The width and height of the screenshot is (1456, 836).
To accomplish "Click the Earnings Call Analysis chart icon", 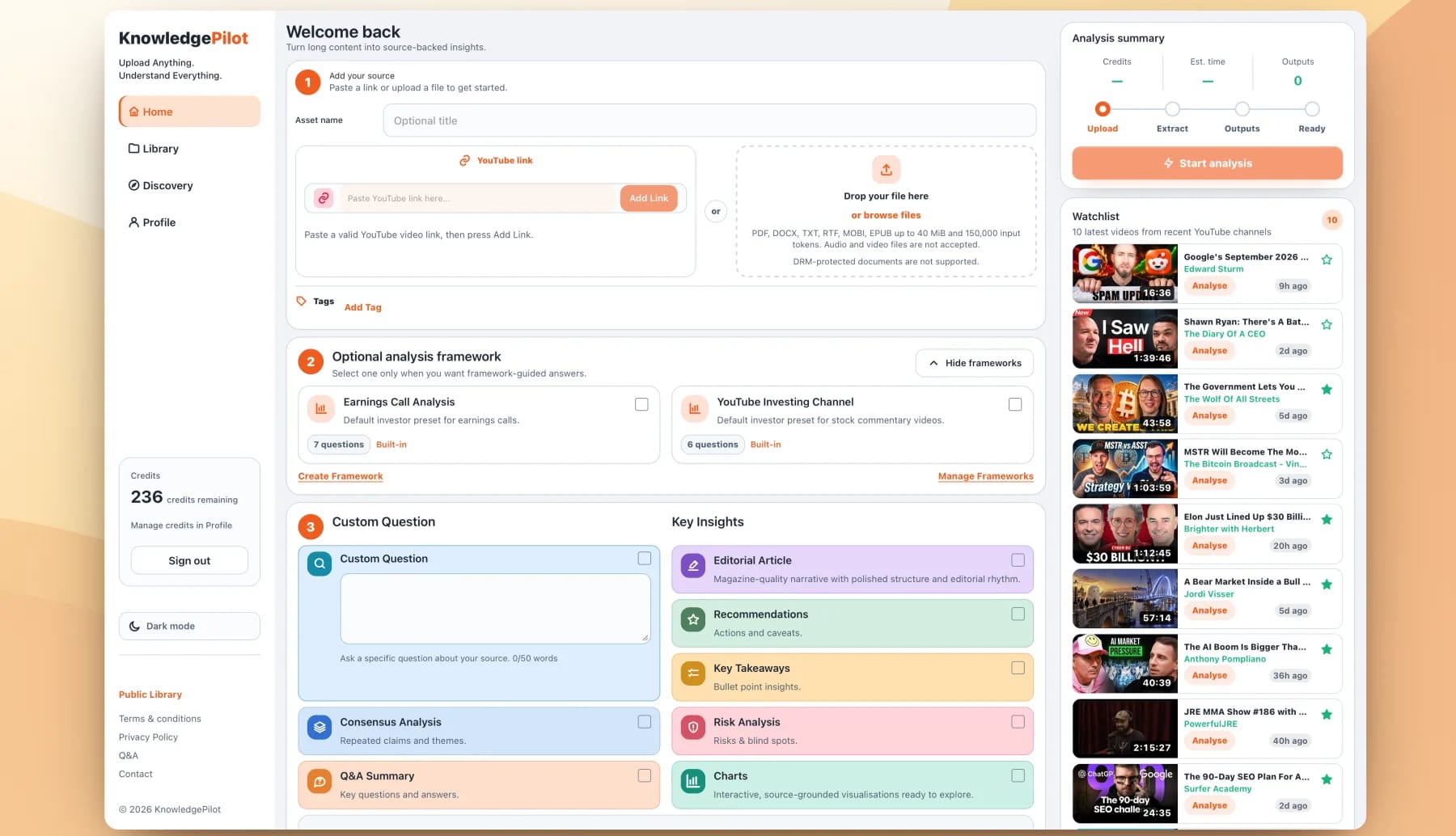I will (320, 409).
